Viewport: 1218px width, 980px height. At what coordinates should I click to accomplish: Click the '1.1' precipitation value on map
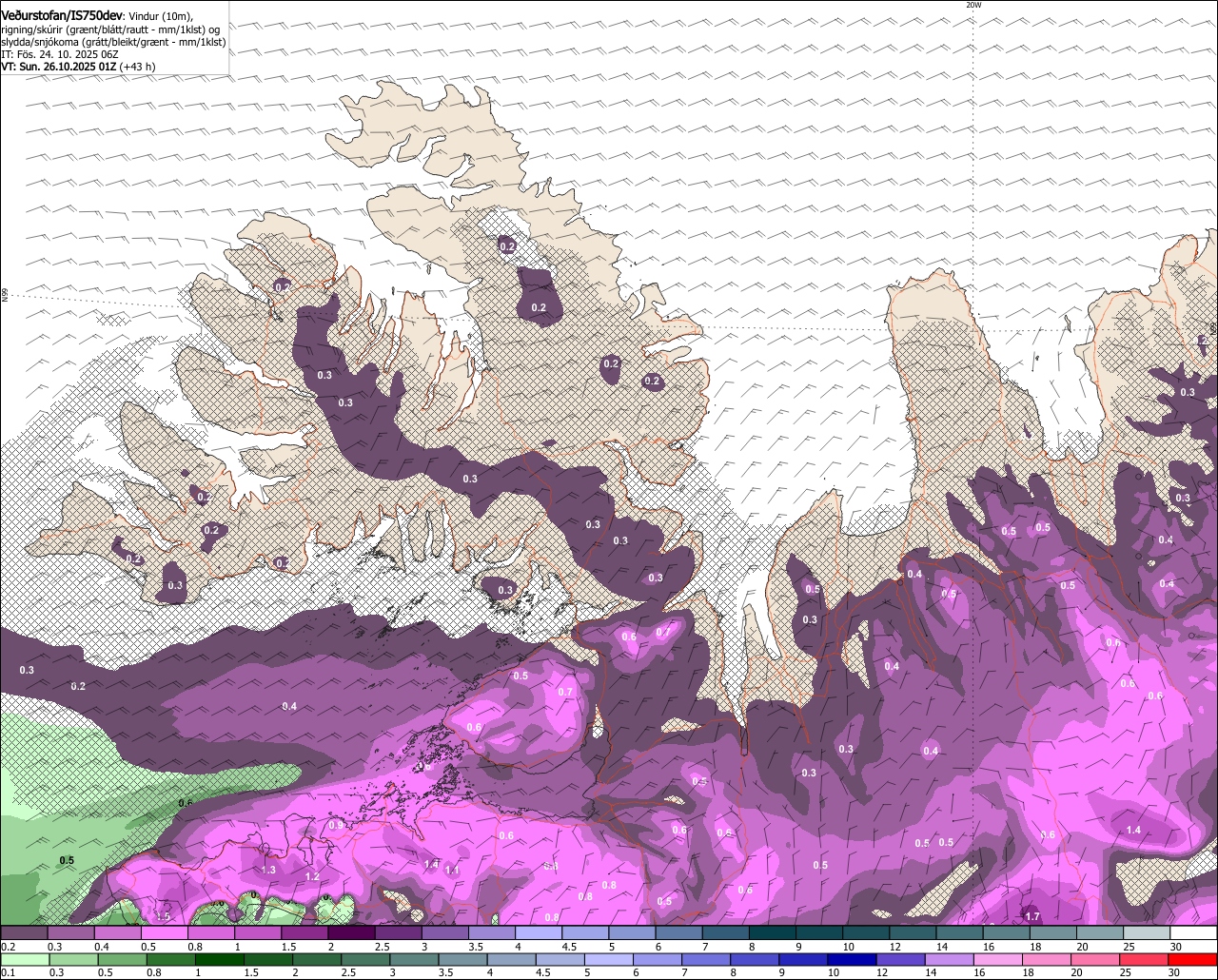click(452, 870)
